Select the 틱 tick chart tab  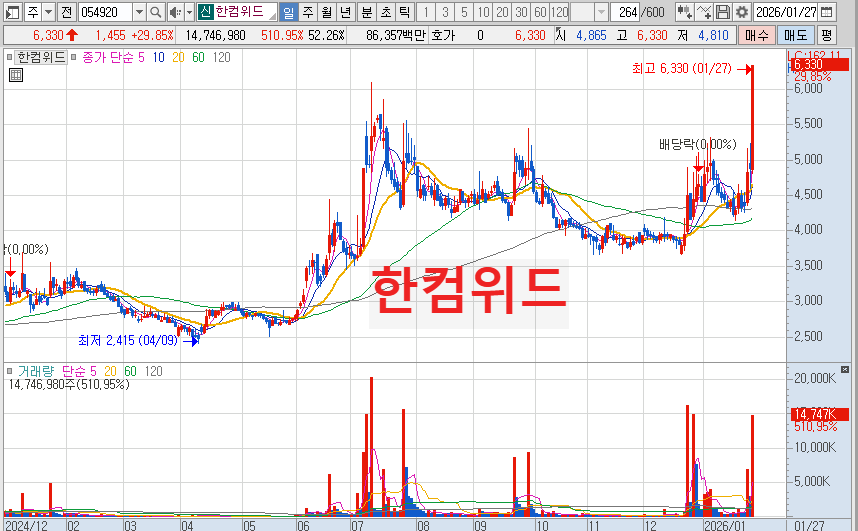(x=404, y=11)
